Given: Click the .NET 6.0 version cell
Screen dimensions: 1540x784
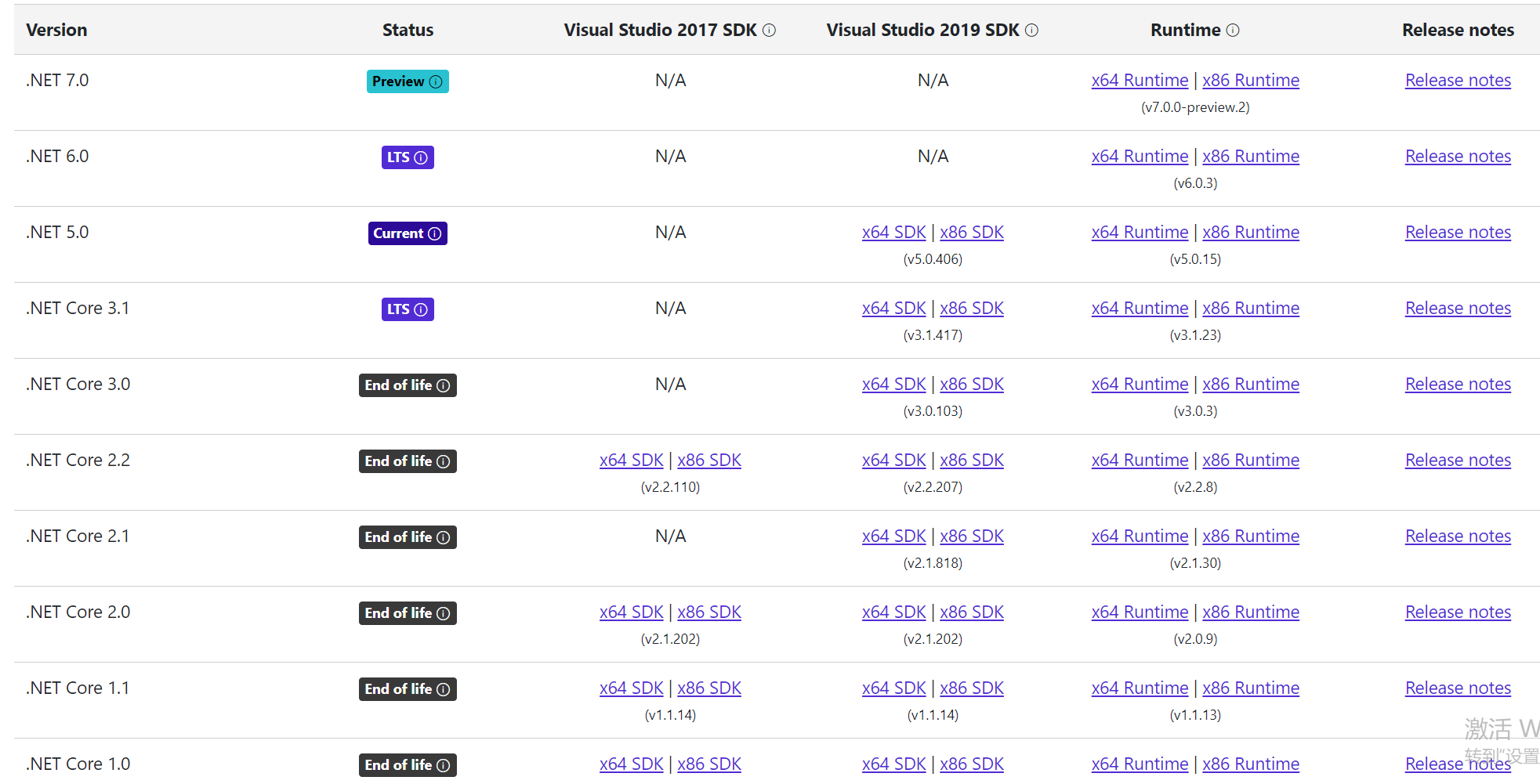Looking at the screenshot, I should [x=57, y=156].
